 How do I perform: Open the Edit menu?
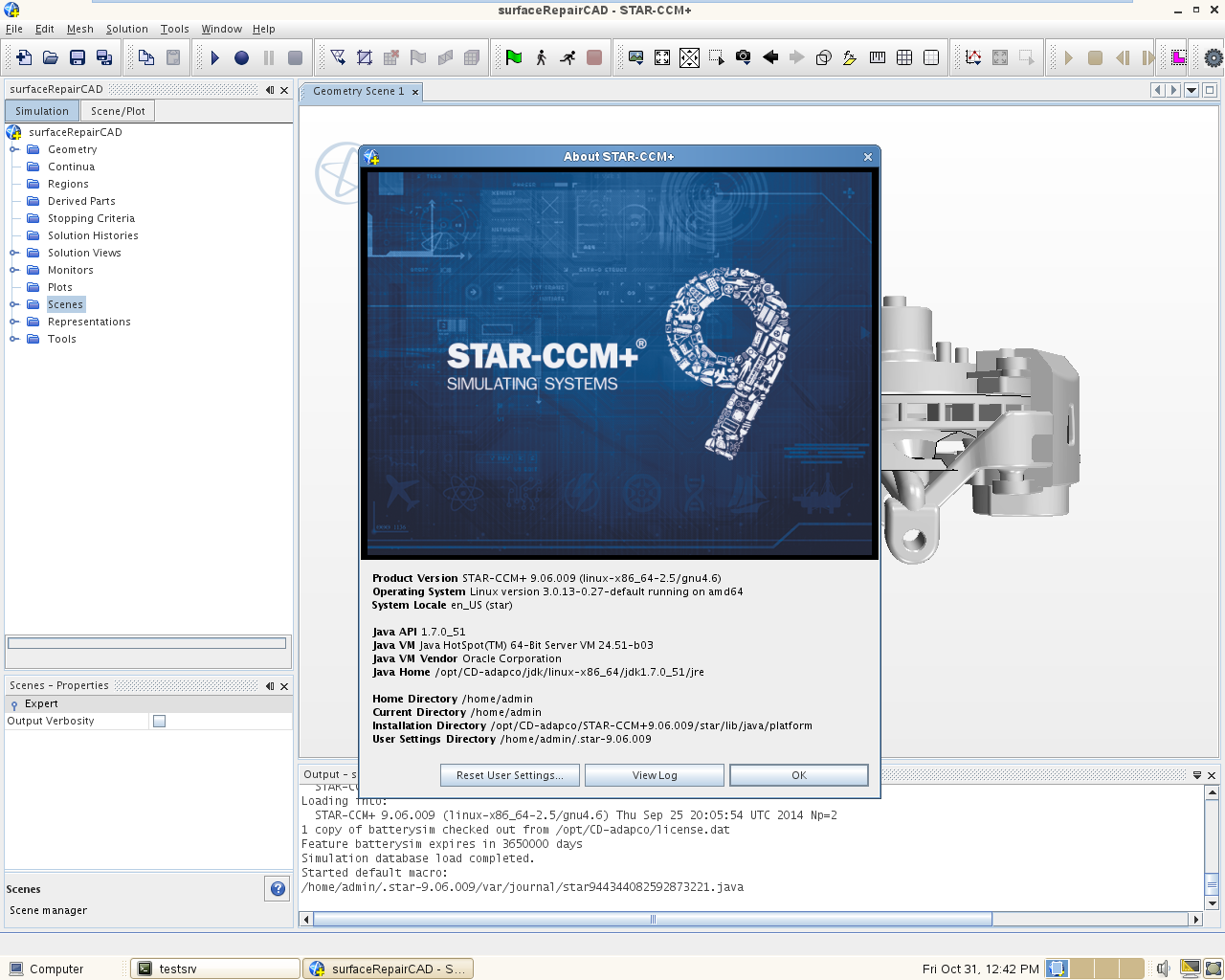(45, 29)
